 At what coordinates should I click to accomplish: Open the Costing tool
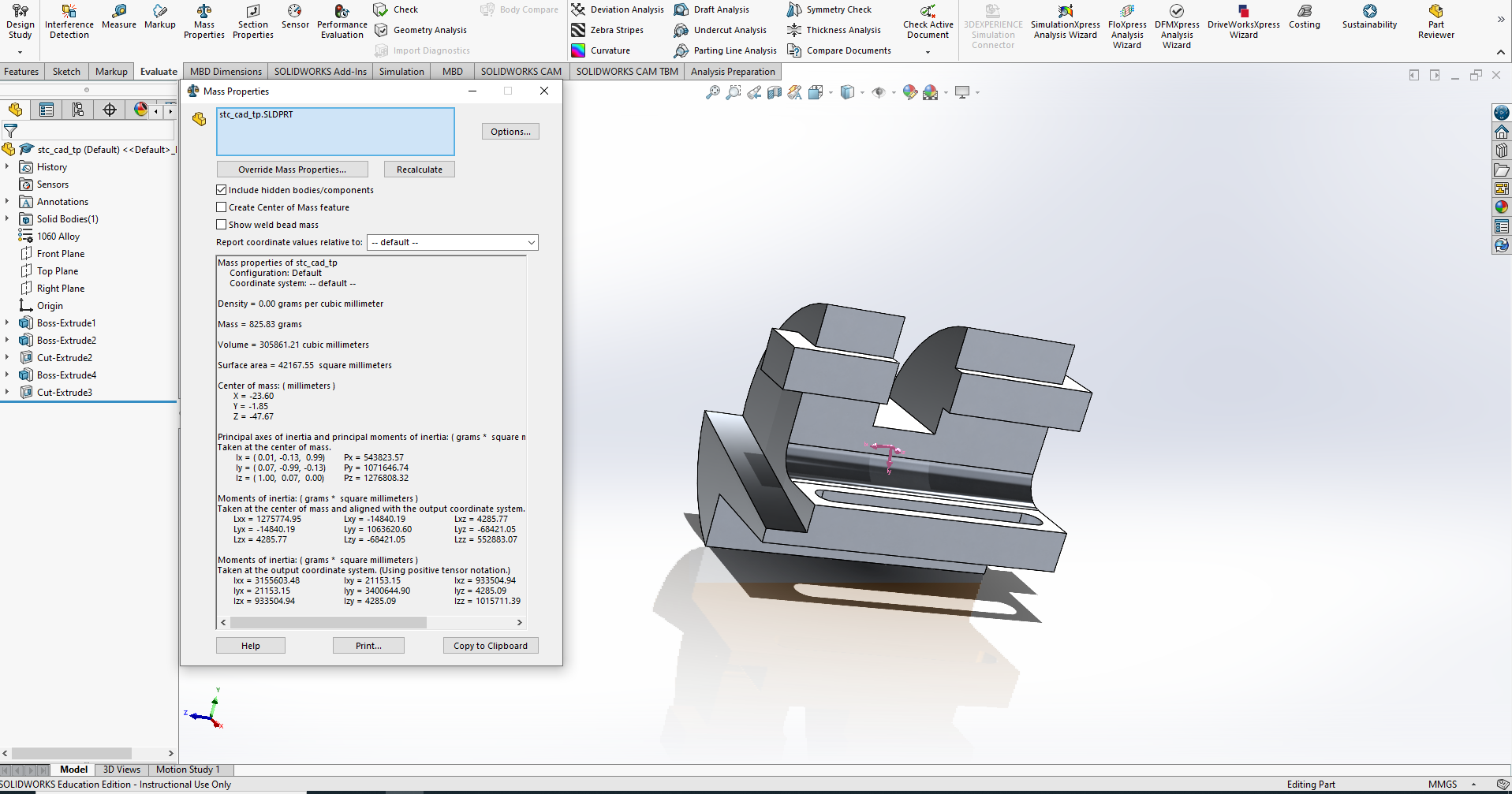click(1304, 17)
